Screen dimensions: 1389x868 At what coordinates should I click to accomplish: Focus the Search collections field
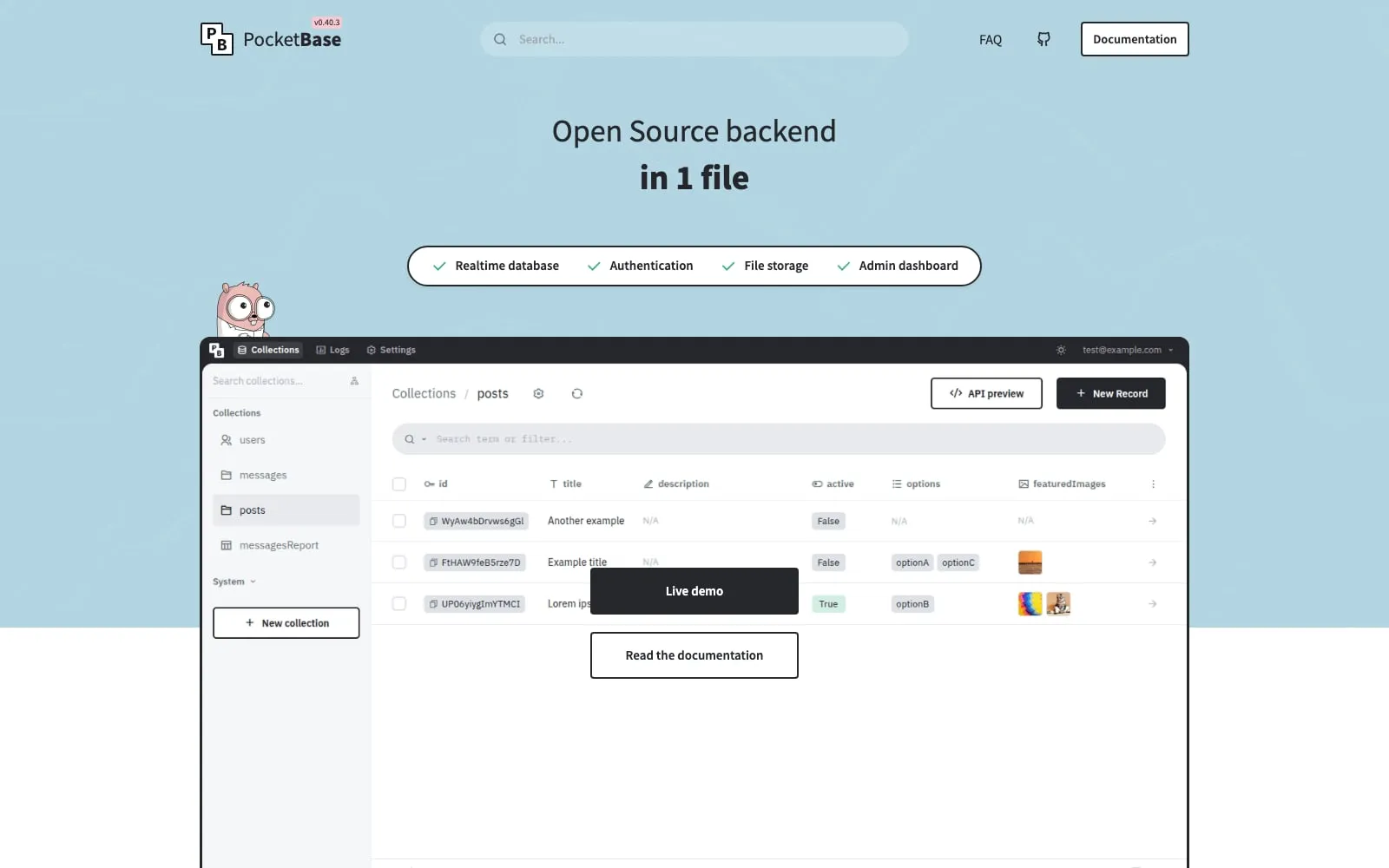coord(278,381)
